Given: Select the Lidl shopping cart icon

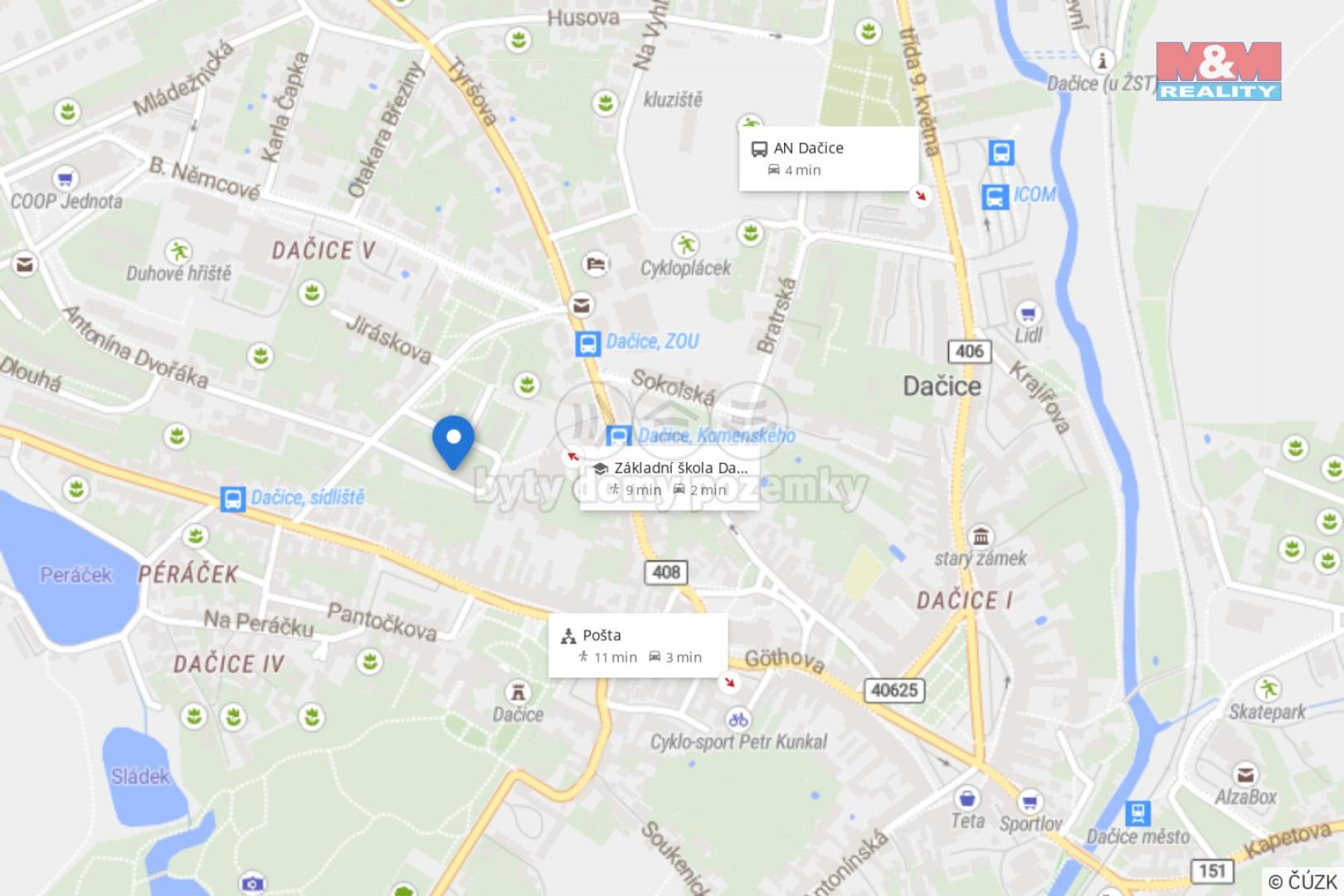Looking at the screenshot, I should point(1028,313).
